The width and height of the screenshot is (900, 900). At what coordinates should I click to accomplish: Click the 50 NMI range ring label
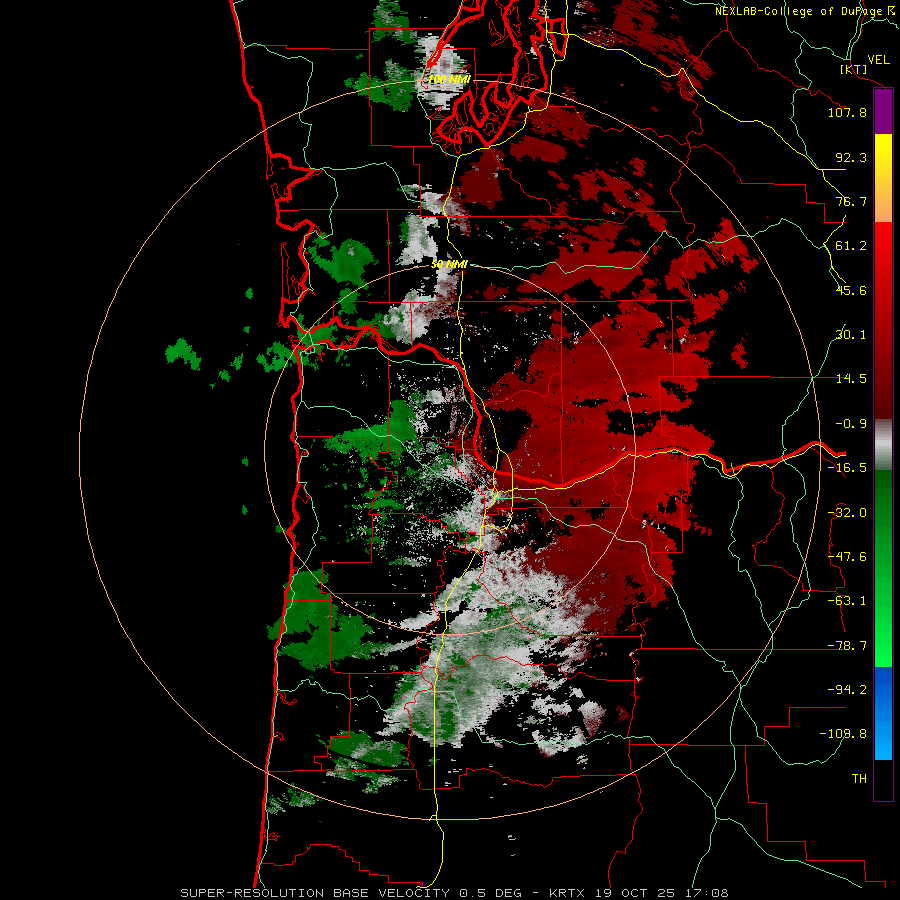point(449,265)
